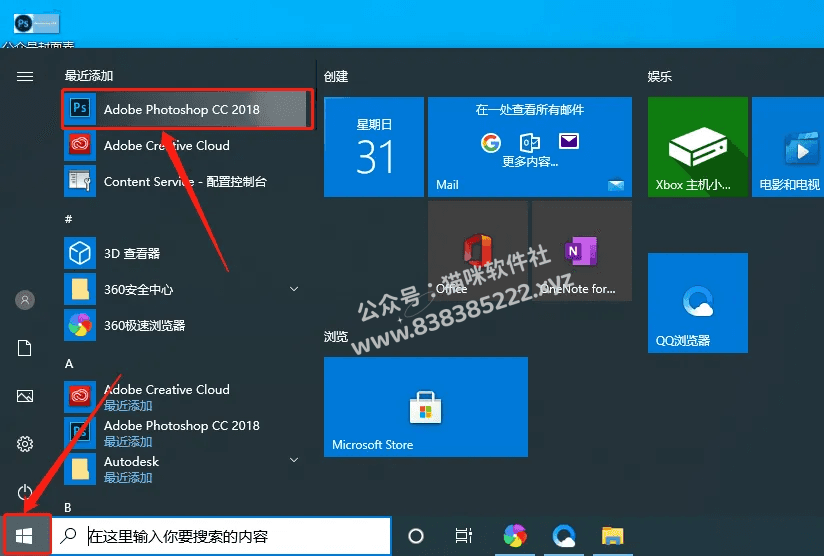Click the 创建 tile group title
Image resolution: width=824 pixels, height=556 pixels.
click(336, 77)
